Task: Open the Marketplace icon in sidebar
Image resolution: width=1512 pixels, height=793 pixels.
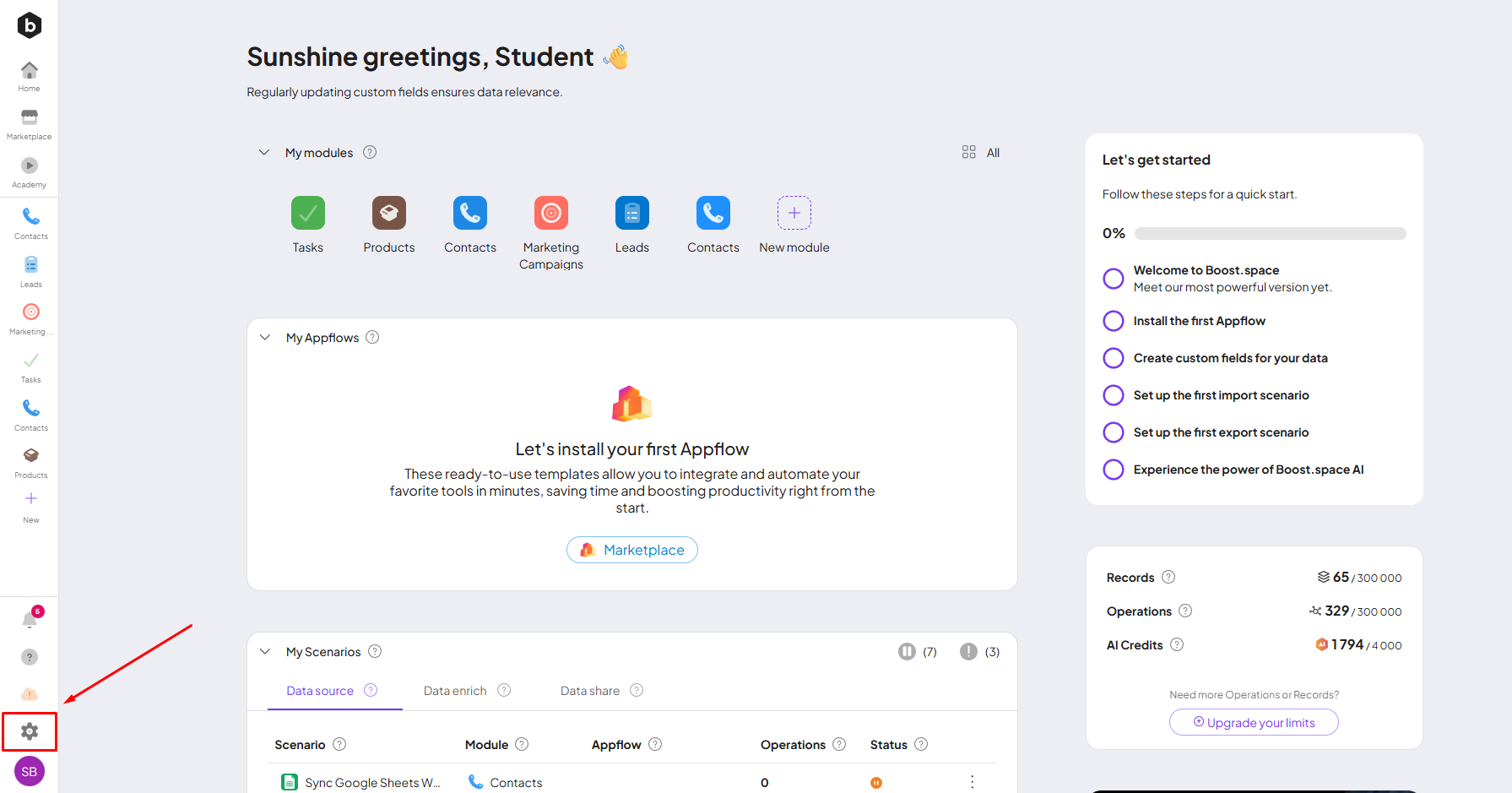Action: click(x=30, y=118)
